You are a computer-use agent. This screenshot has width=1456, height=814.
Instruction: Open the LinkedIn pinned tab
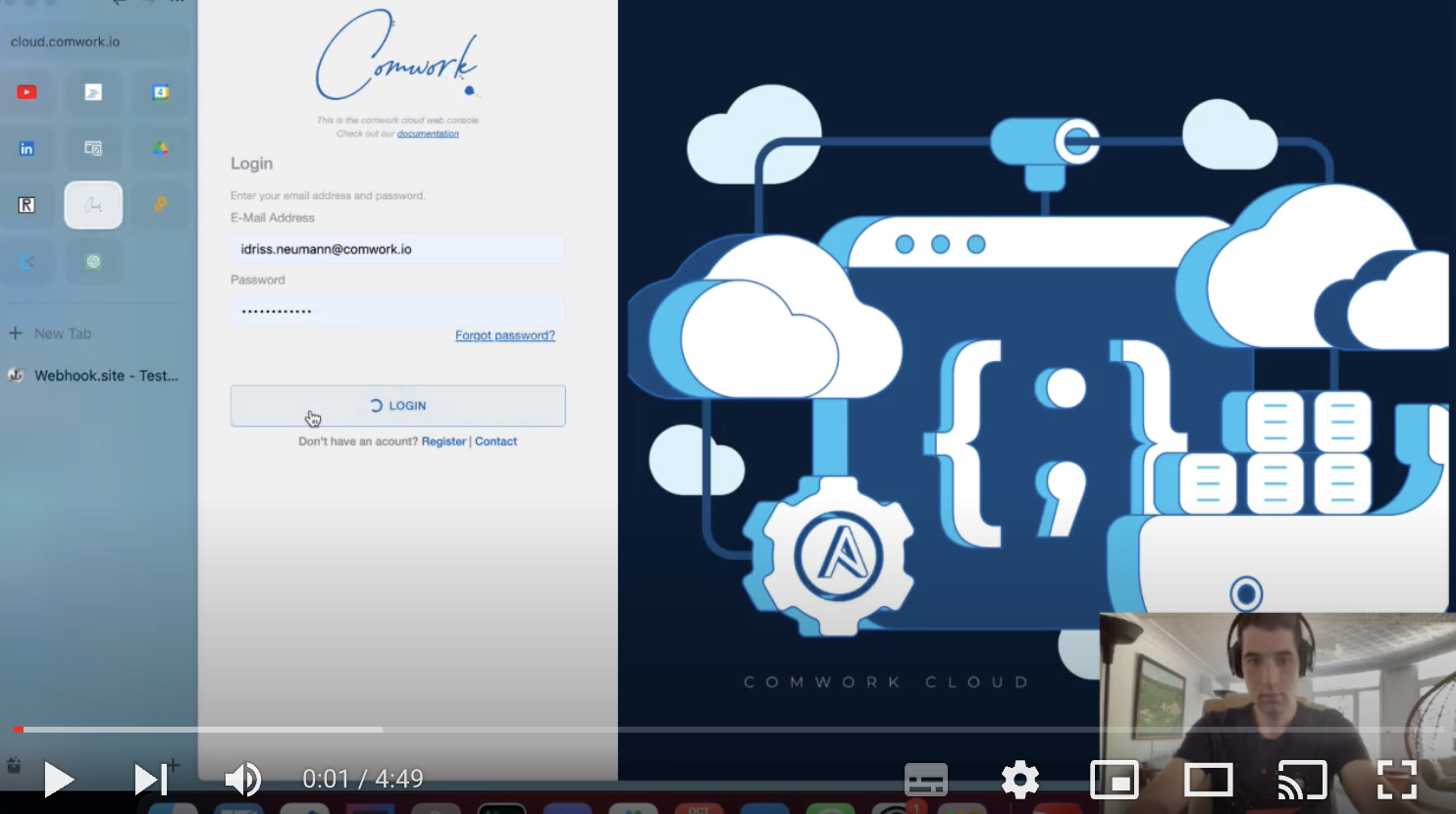click(x=26, y=149)
